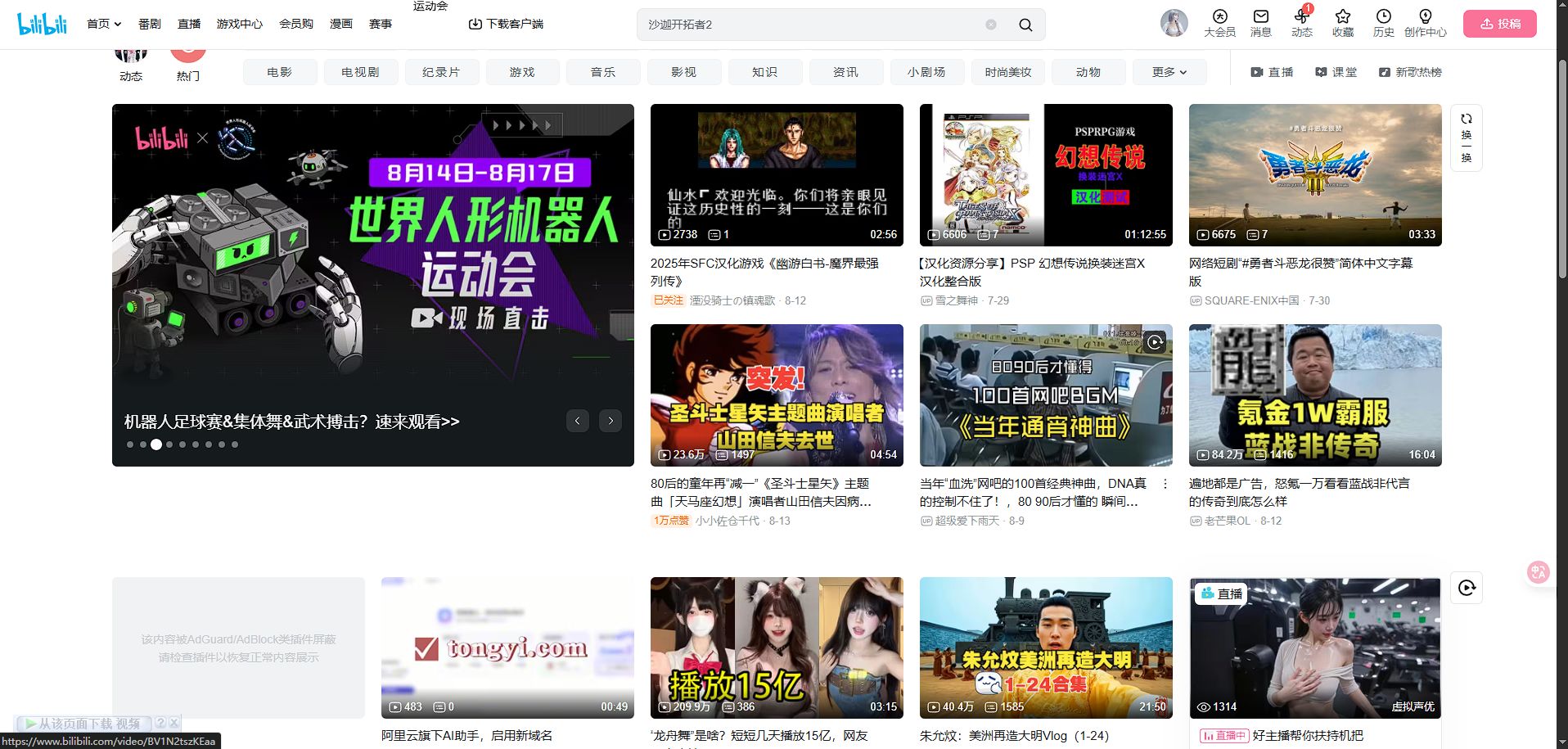
Task: Click the bilibili logo
Action: tap(42, 24)
